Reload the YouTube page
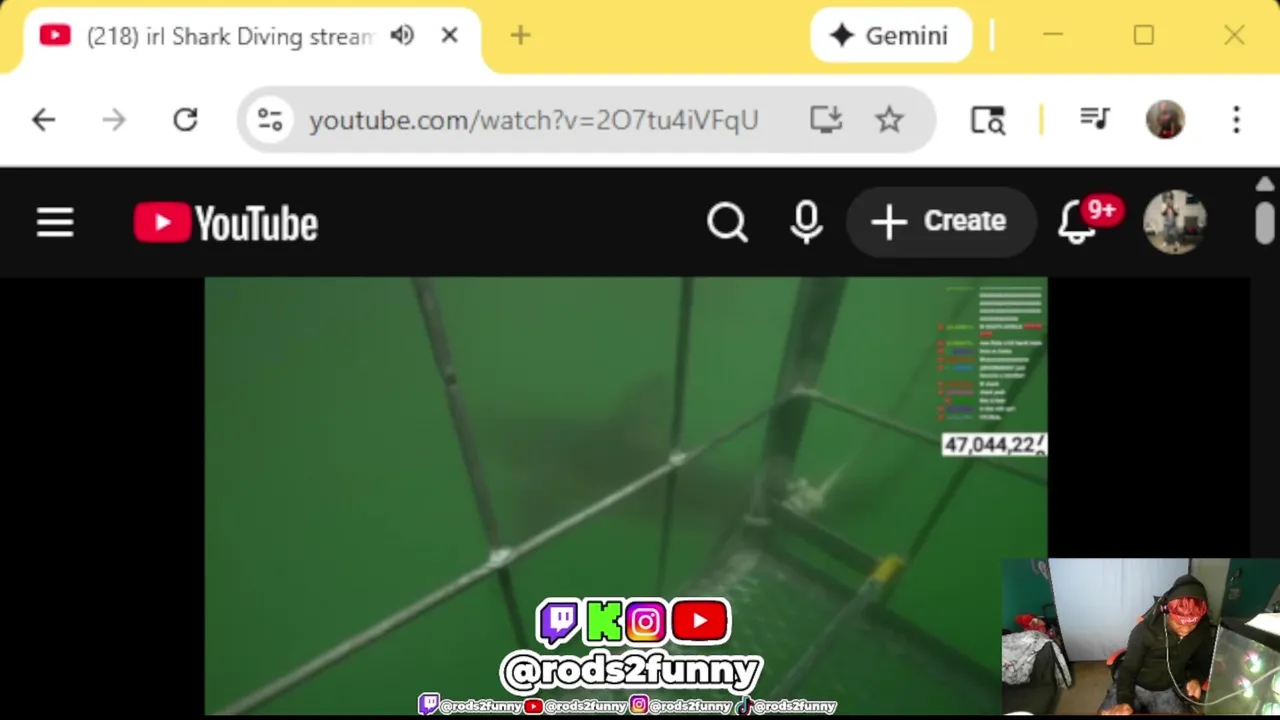Viewport: 1280px width, 720px height. 185,120
